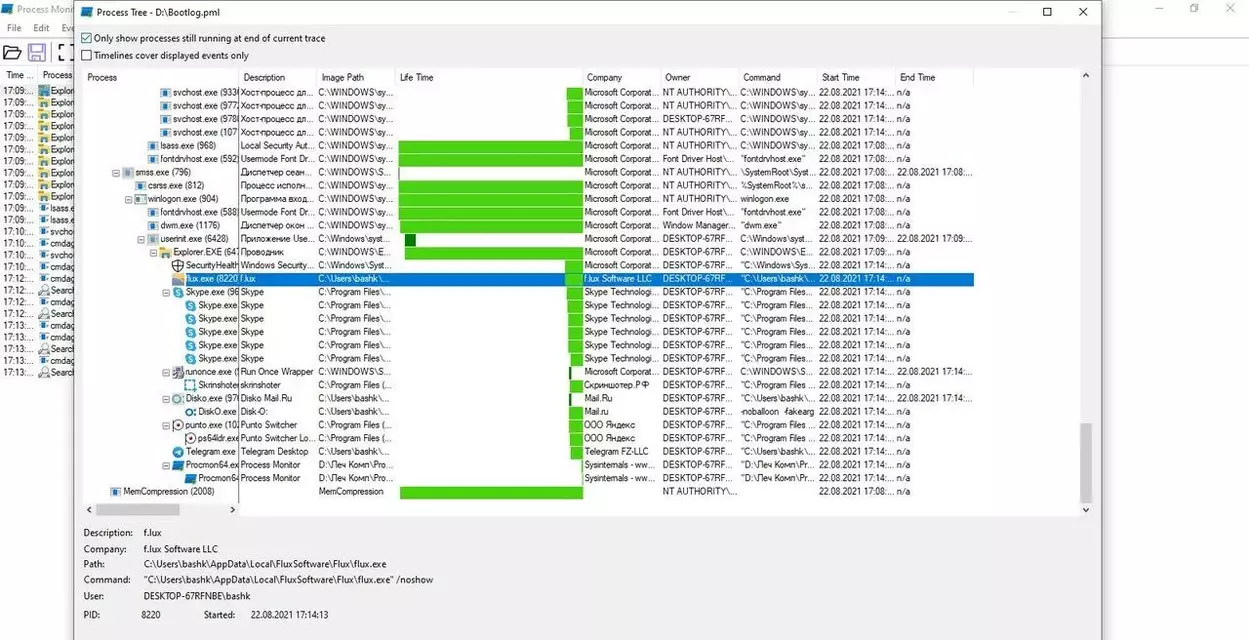Click the Process column header in tree

(160, 77)
